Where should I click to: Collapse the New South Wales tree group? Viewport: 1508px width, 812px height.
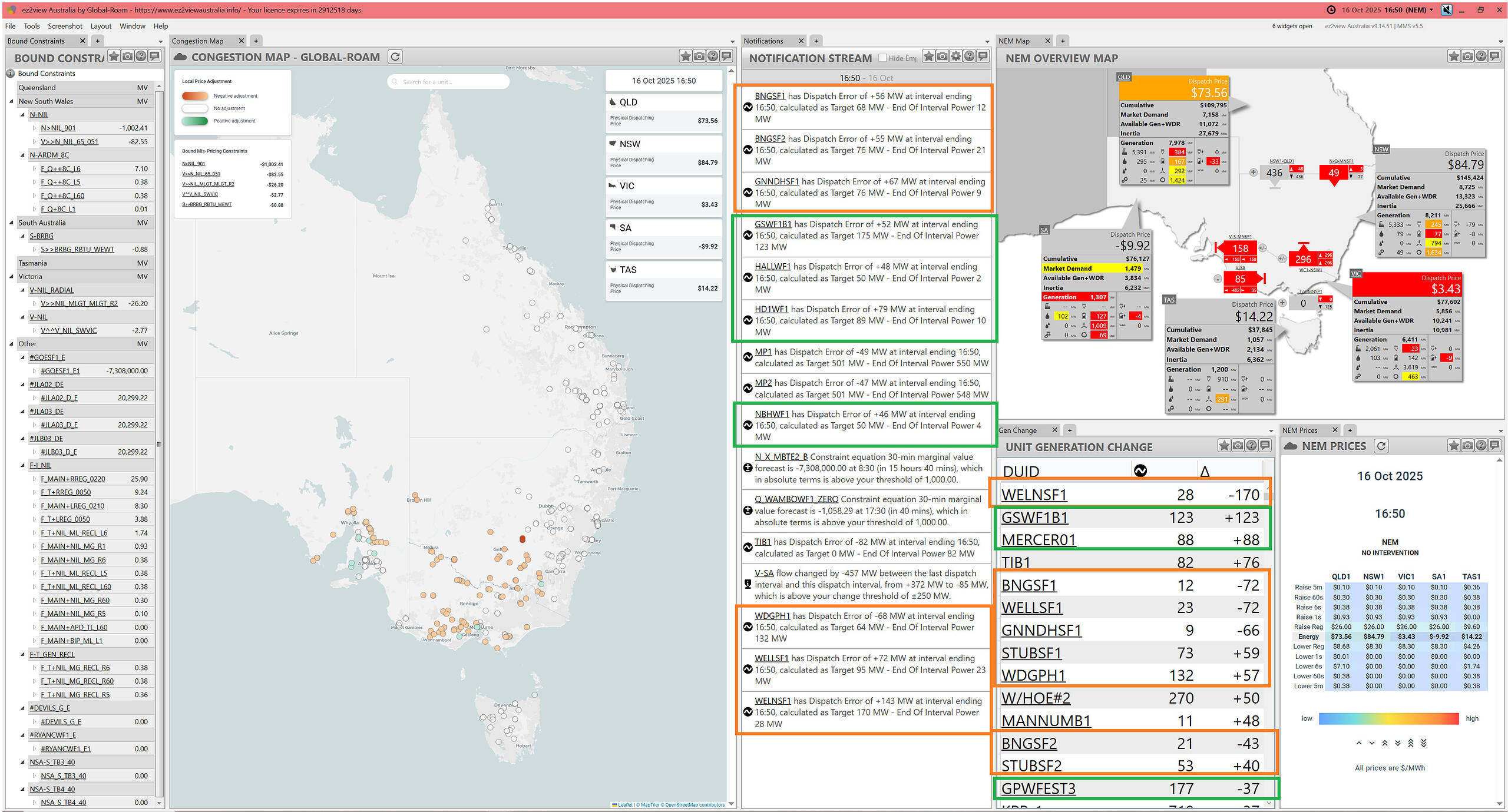tap(12, 101)
